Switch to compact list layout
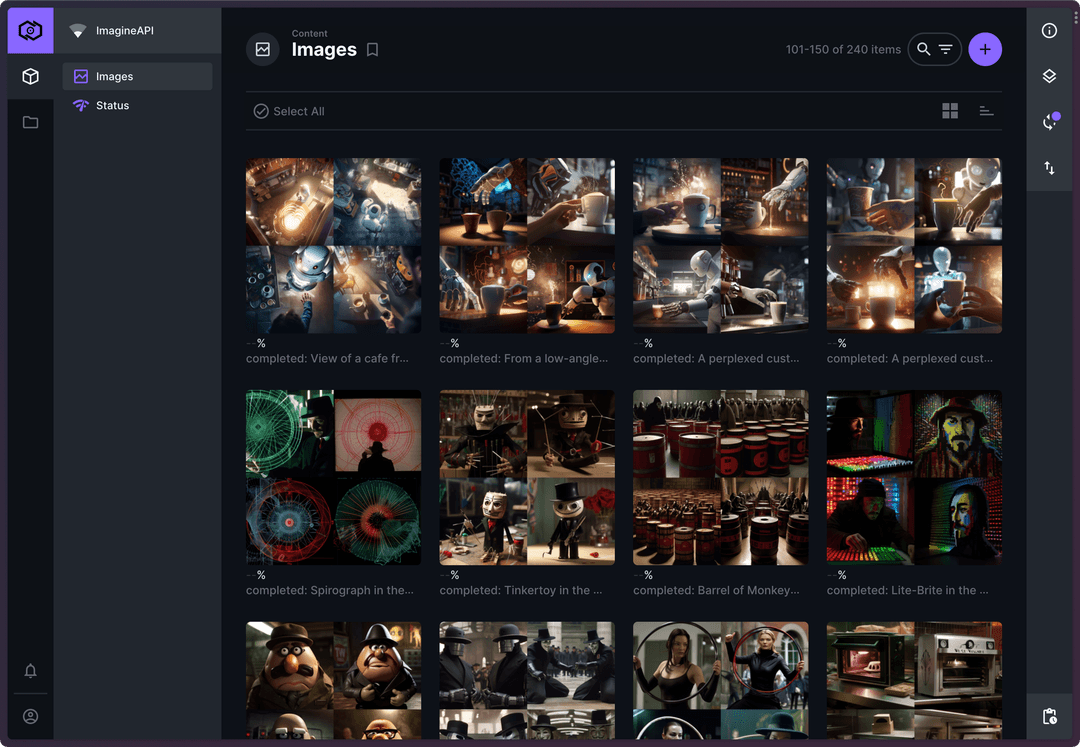 (986, 110)
